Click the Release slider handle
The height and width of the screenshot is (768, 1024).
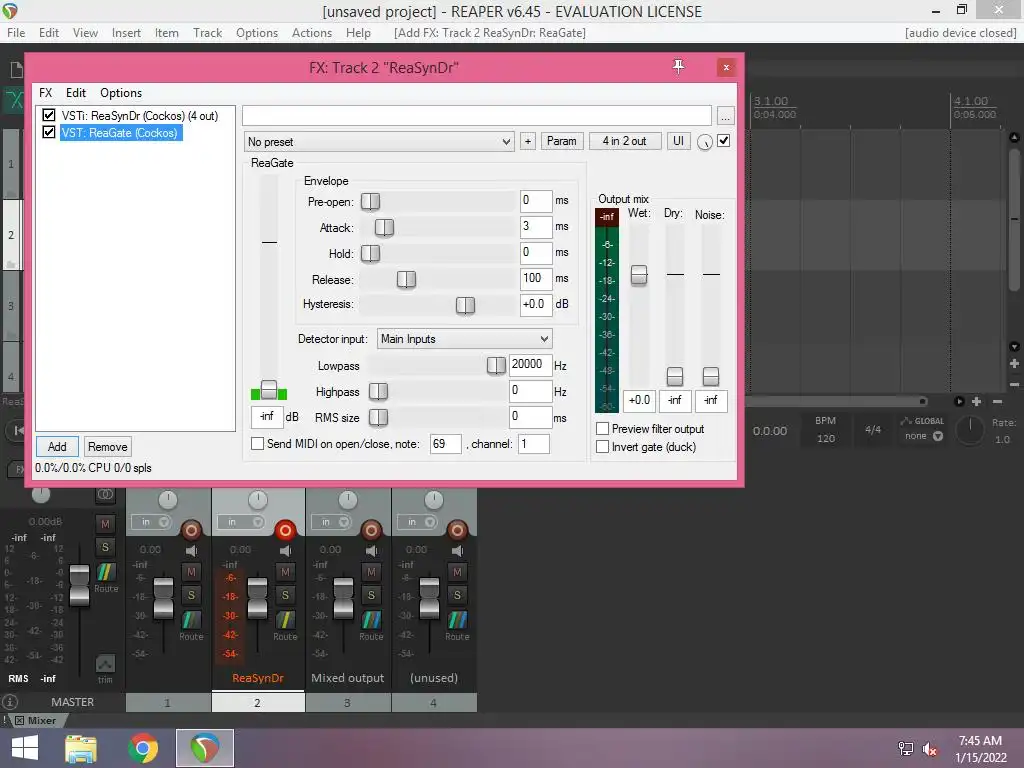(x=406, y=280)
